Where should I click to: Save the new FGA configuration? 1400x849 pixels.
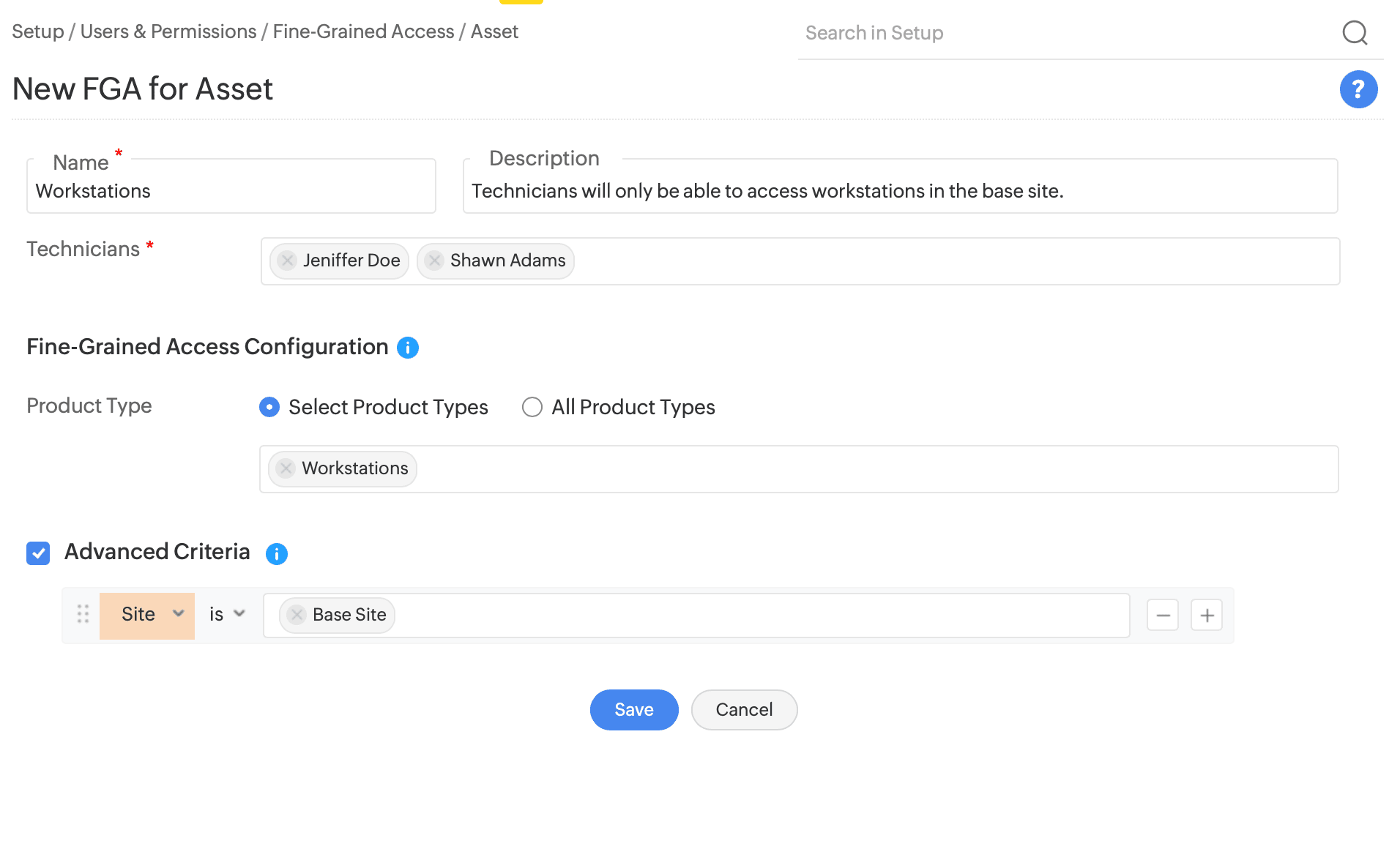(x=633, y=710)
